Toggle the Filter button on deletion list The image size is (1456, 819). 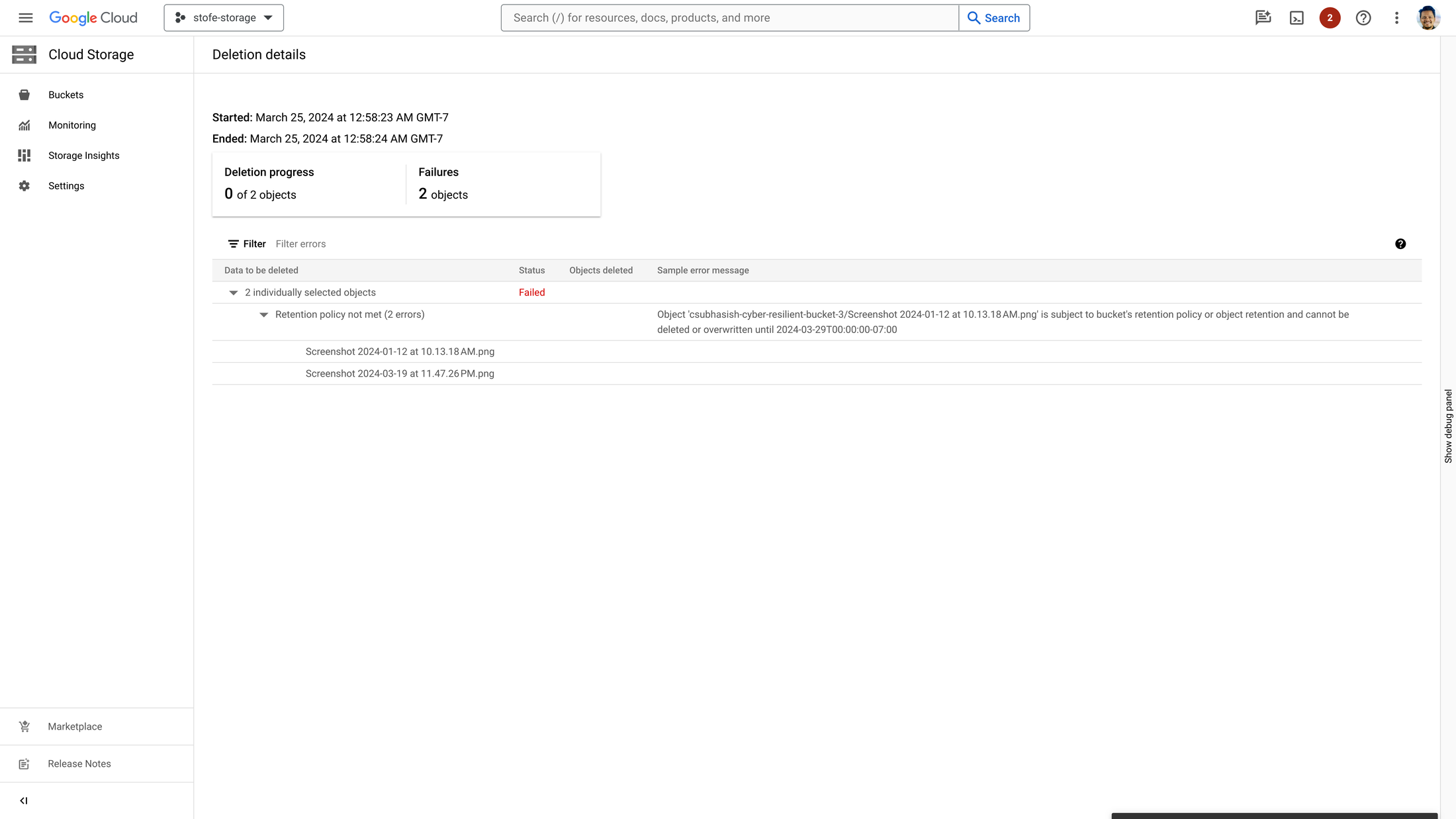246,244
